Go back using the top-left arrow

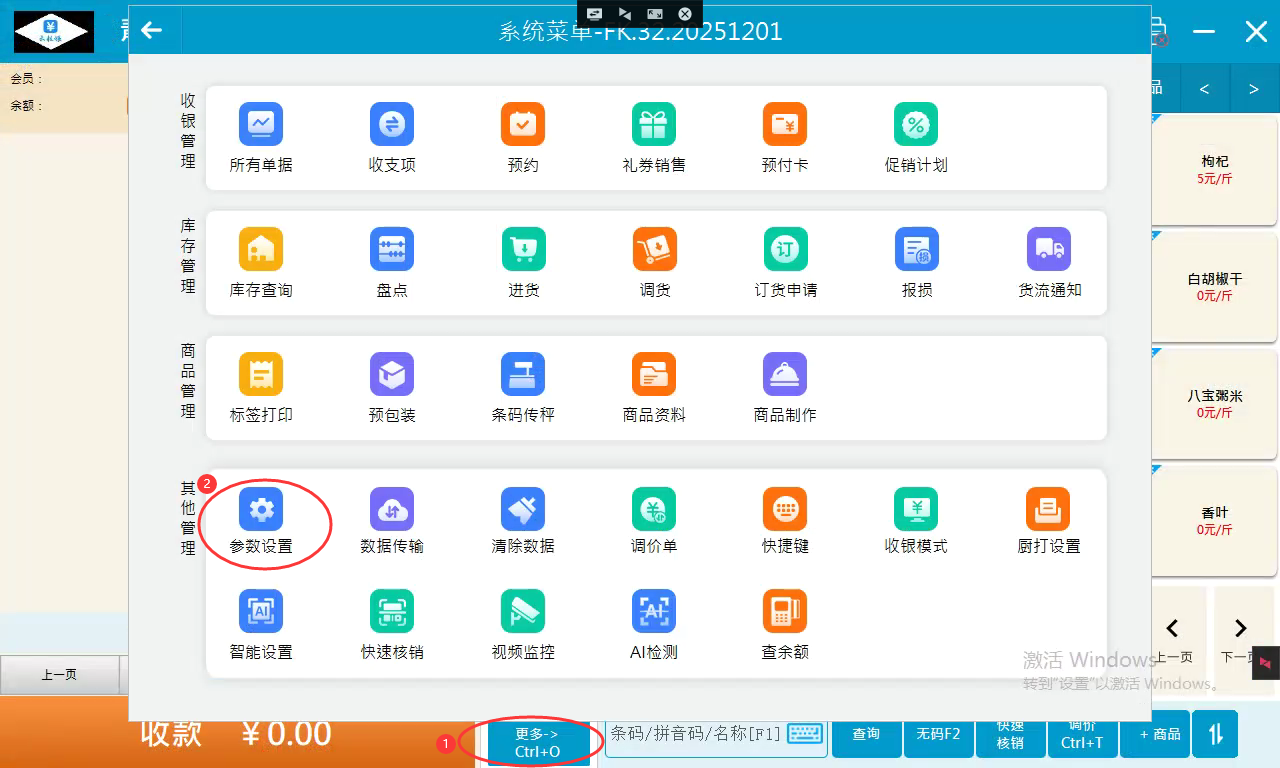[152, 31]
